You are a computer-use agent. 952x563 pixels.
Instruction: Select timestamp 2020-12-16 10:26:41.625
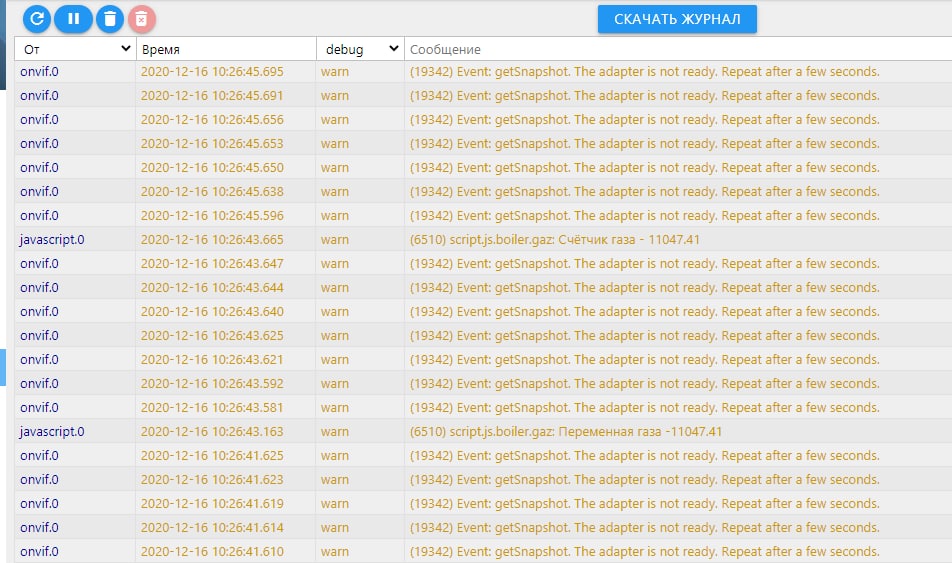[x=212, y=456]
